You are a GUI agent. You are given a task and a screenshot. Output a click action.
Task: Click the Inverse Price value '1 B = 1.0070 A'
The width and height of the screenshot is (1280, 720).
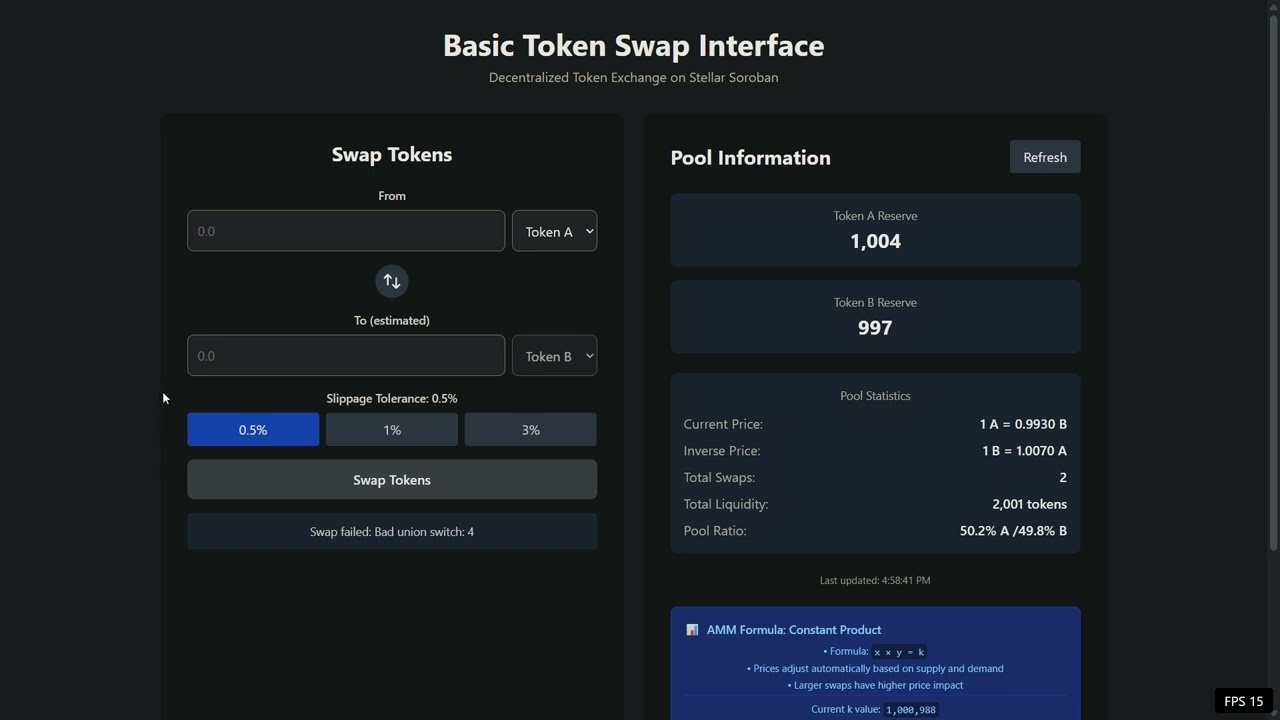click(x=1024, y=451)
